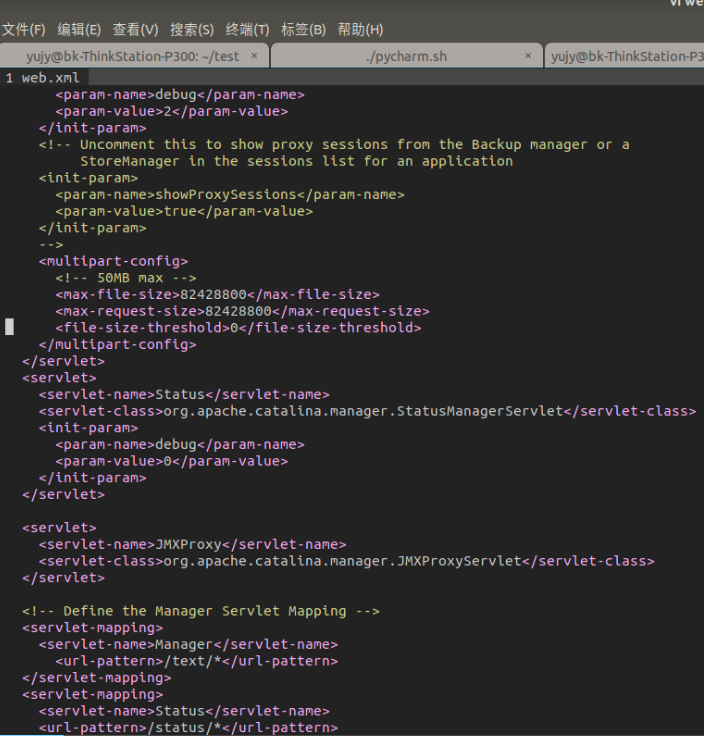
Task: Open the 文件(F) menu
Action: (x=24, y=29)
